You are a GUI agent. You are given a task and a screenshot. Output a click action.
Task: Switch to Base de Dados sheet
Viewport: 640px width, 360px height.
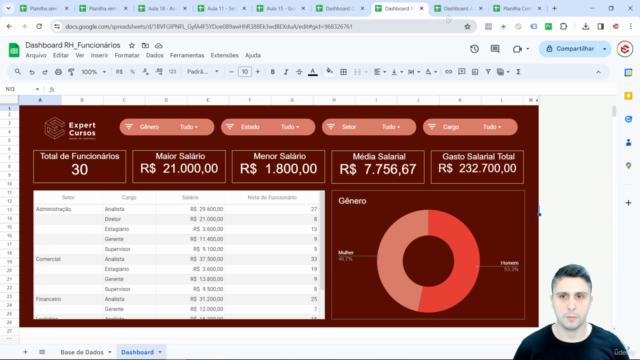point(82,352)
